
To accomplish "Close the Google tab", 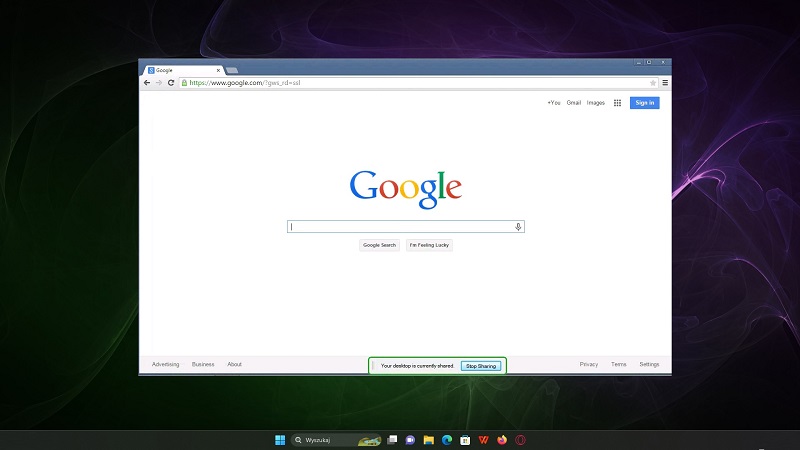I will pyautogui.click(x=218, y=70).
